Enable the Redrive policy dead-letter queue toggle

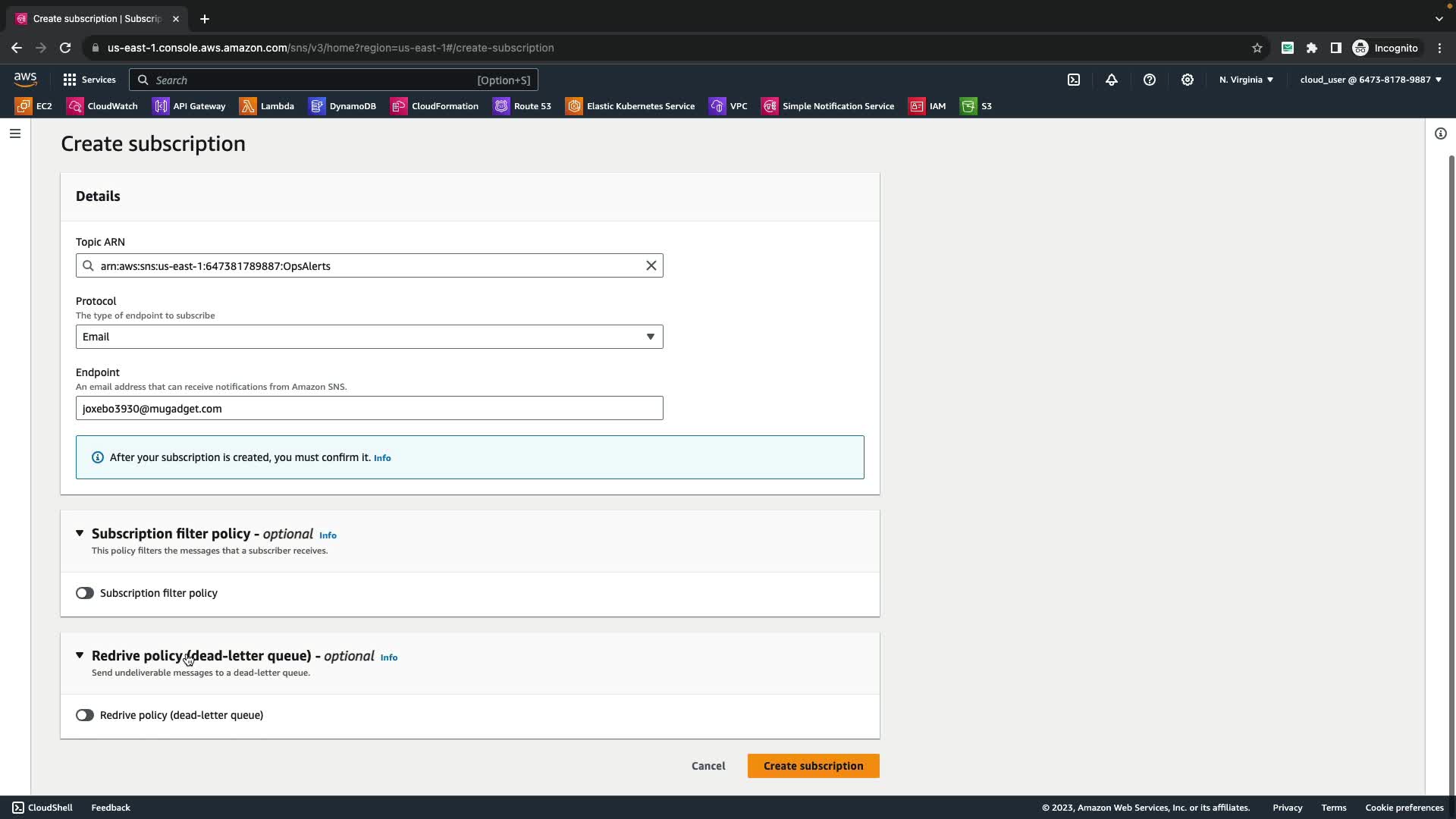coord(85,715)
